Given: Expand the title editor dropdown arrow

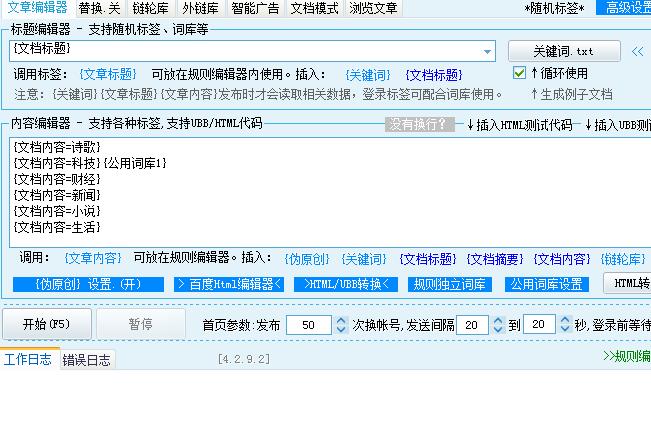Looking at the screenshot, I should point(487,51).
